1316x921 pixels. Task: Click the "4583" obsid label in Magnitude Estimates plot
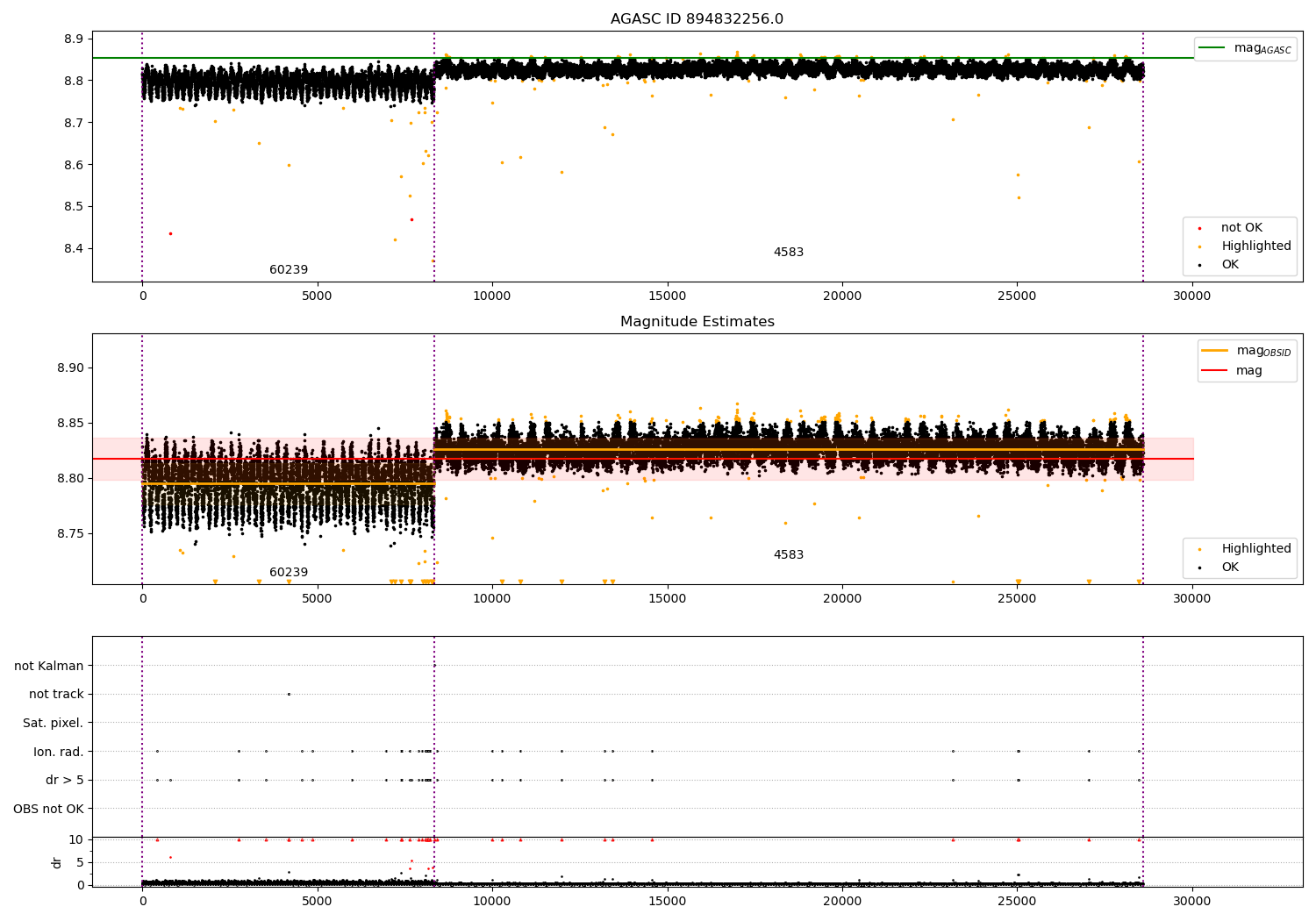789,555
